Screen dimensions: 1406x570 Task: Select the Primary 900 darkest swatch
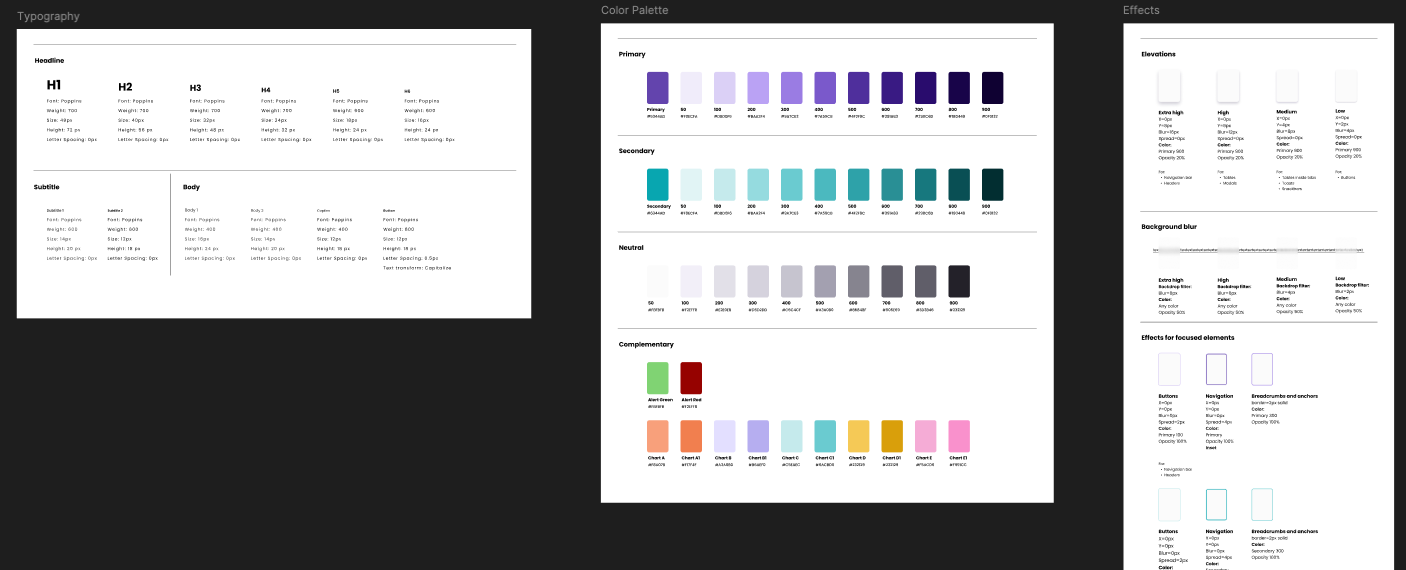(992, 88)
